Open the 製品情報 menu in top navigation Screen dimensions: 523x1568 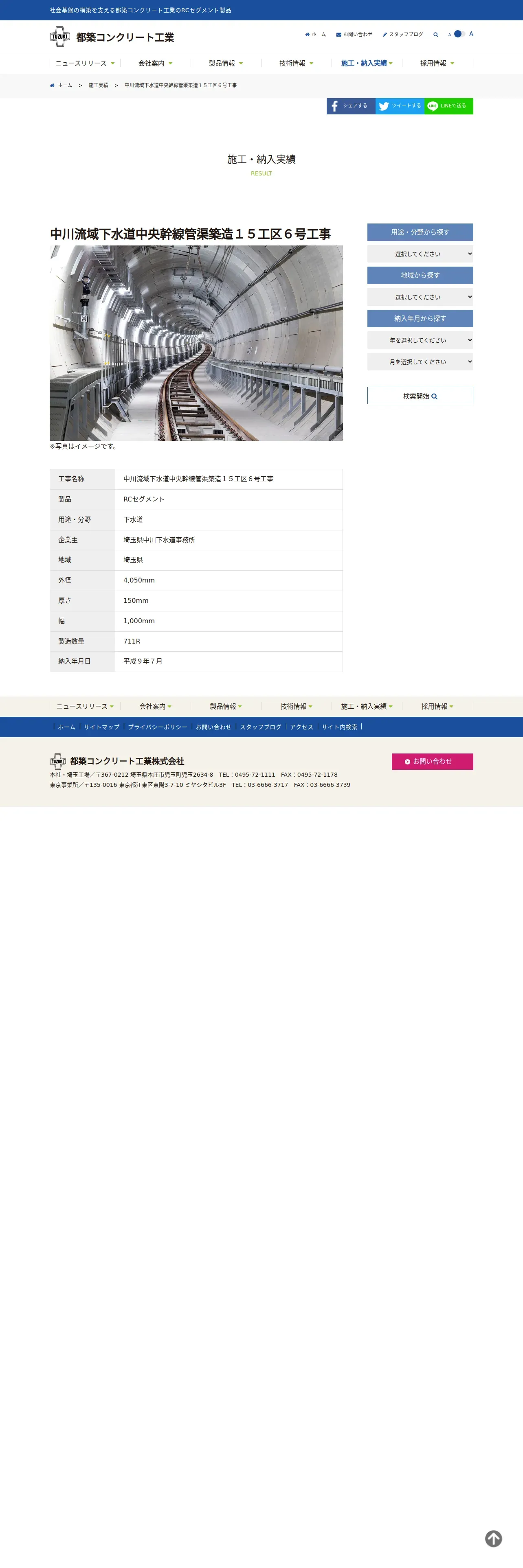pyautogui.click(x=226, y=64)
